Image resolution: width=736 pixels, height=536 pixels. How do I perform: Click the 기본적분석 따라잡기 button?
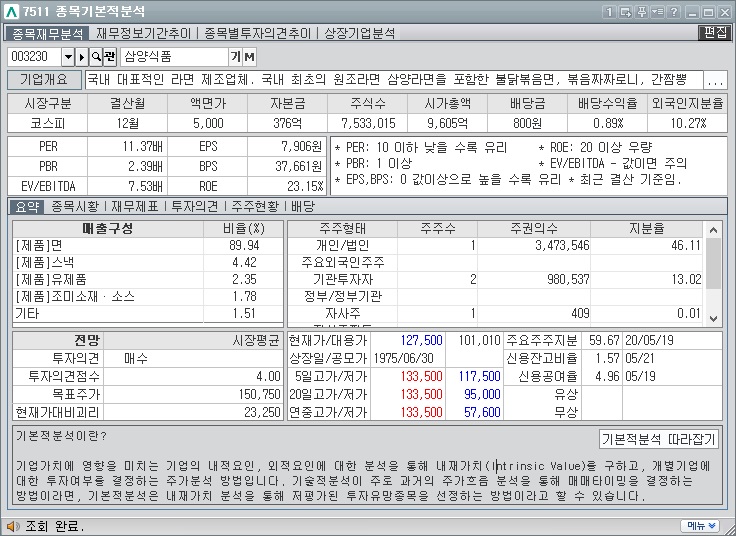(659, 439)
